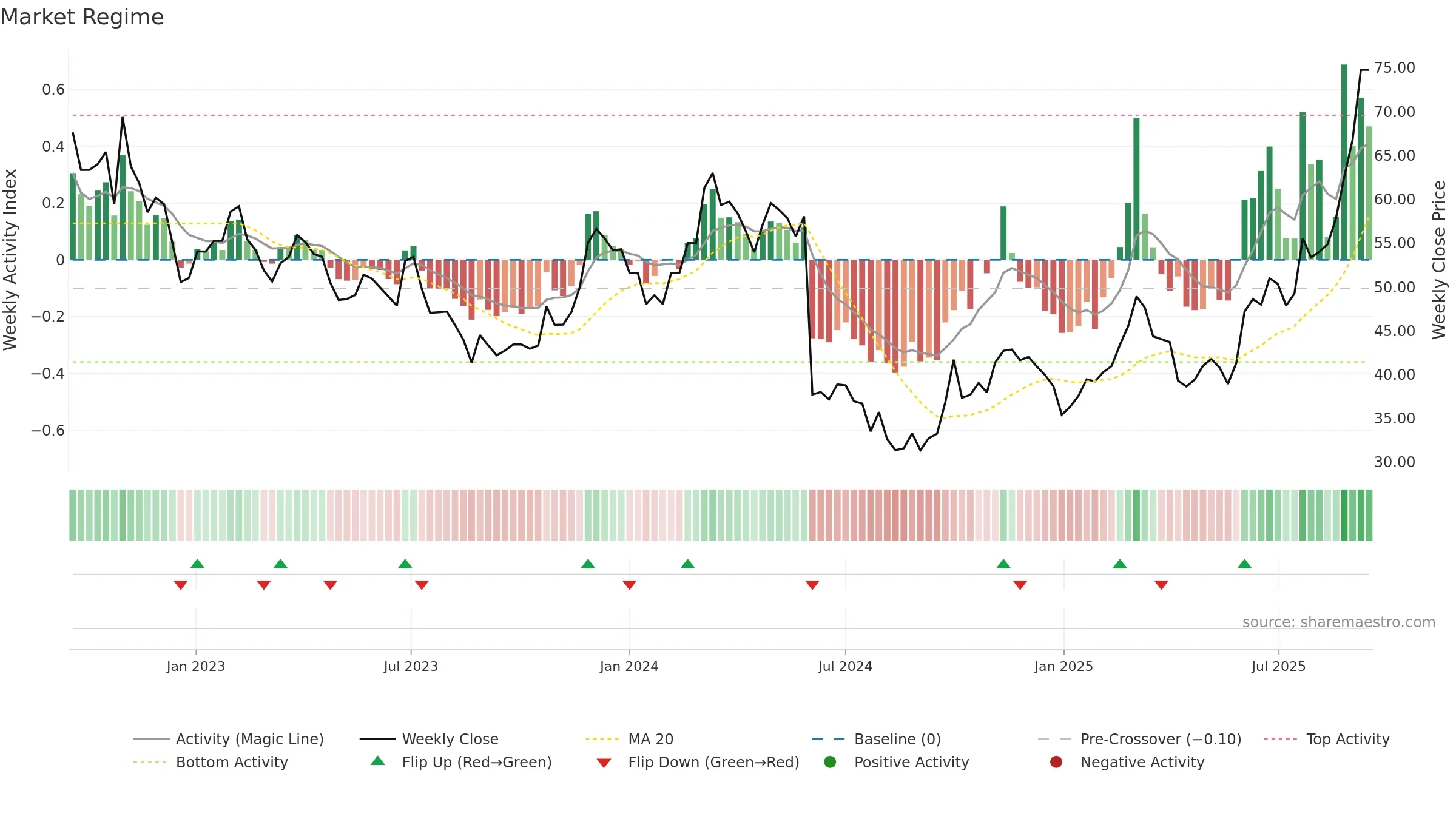Click the Weekly Activity Index axis title
The width and height of the screenshot is (1456, 819).
[10, 260]
